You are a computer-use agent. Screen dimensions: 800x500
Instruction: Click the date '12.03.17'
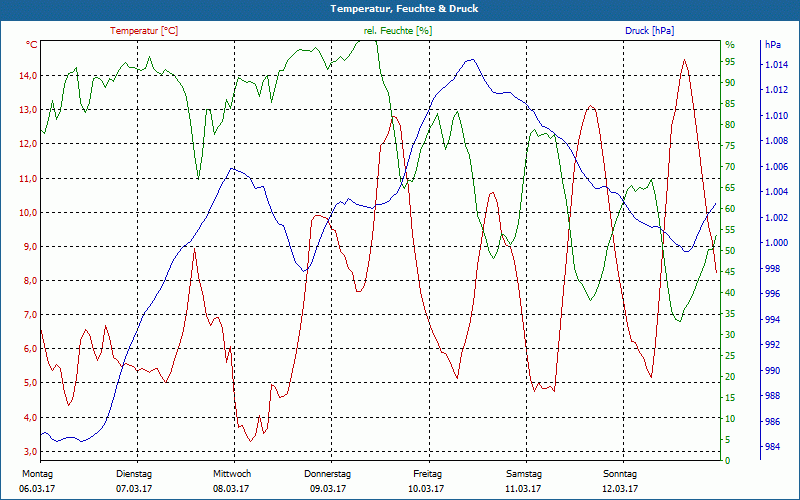tap(620, 489)
